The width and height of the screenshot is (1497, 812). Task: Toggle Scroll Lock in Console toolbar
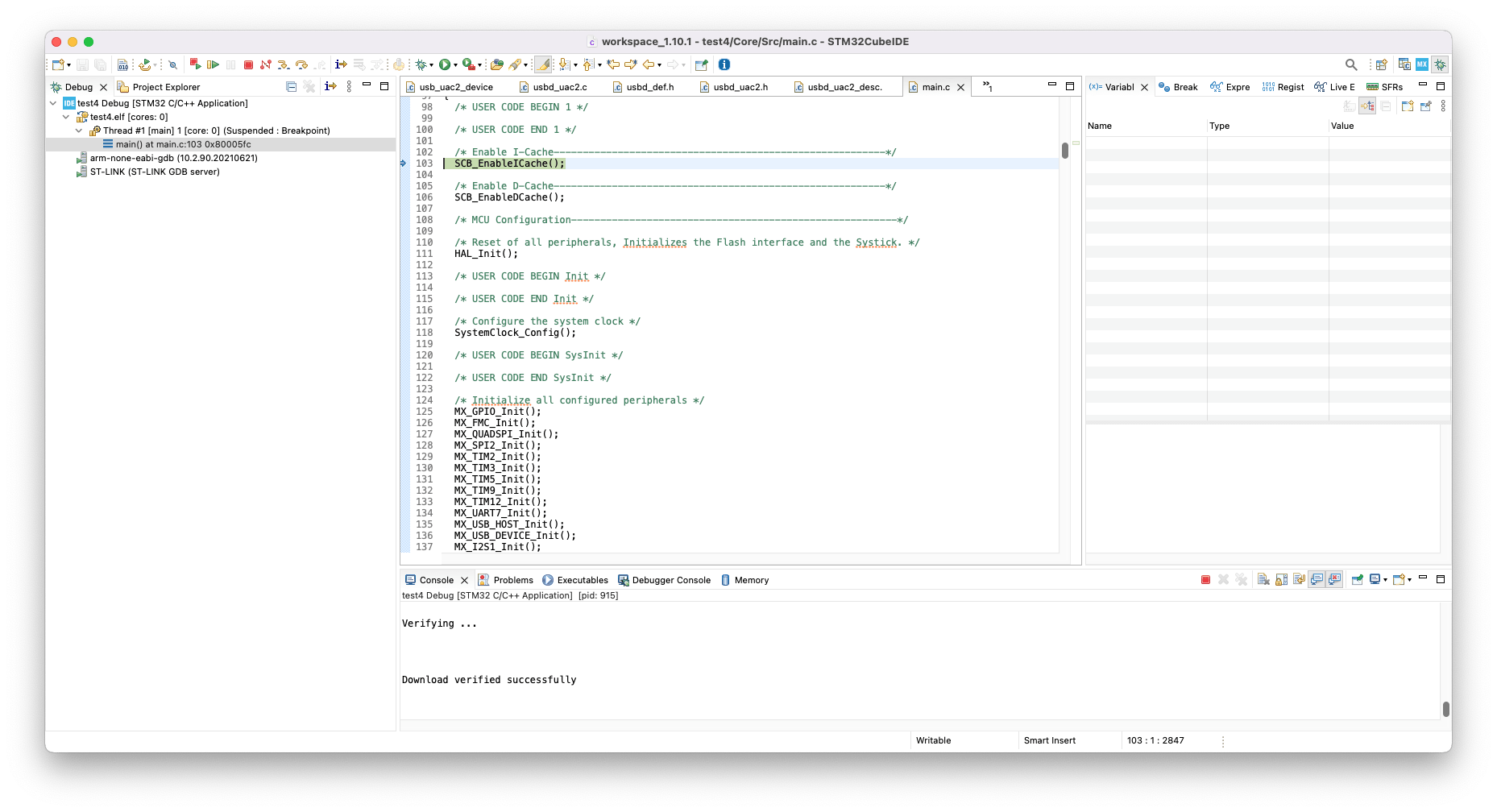pos(1281,579)
